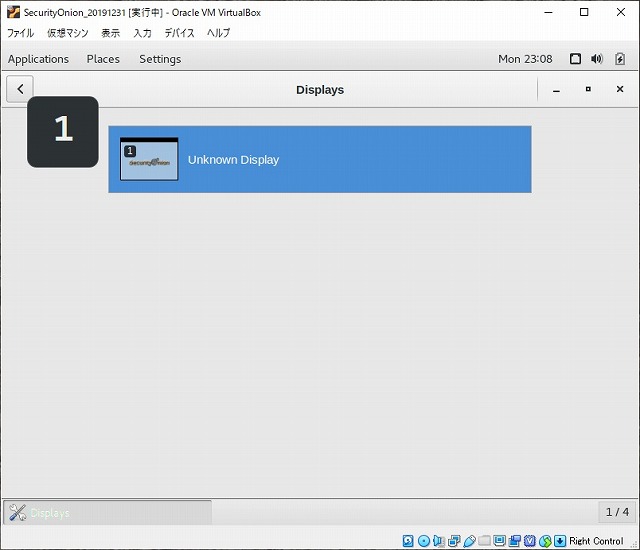The image size is (640, 550).
Task: Click the display status bar icon
Action: [500, 541]
